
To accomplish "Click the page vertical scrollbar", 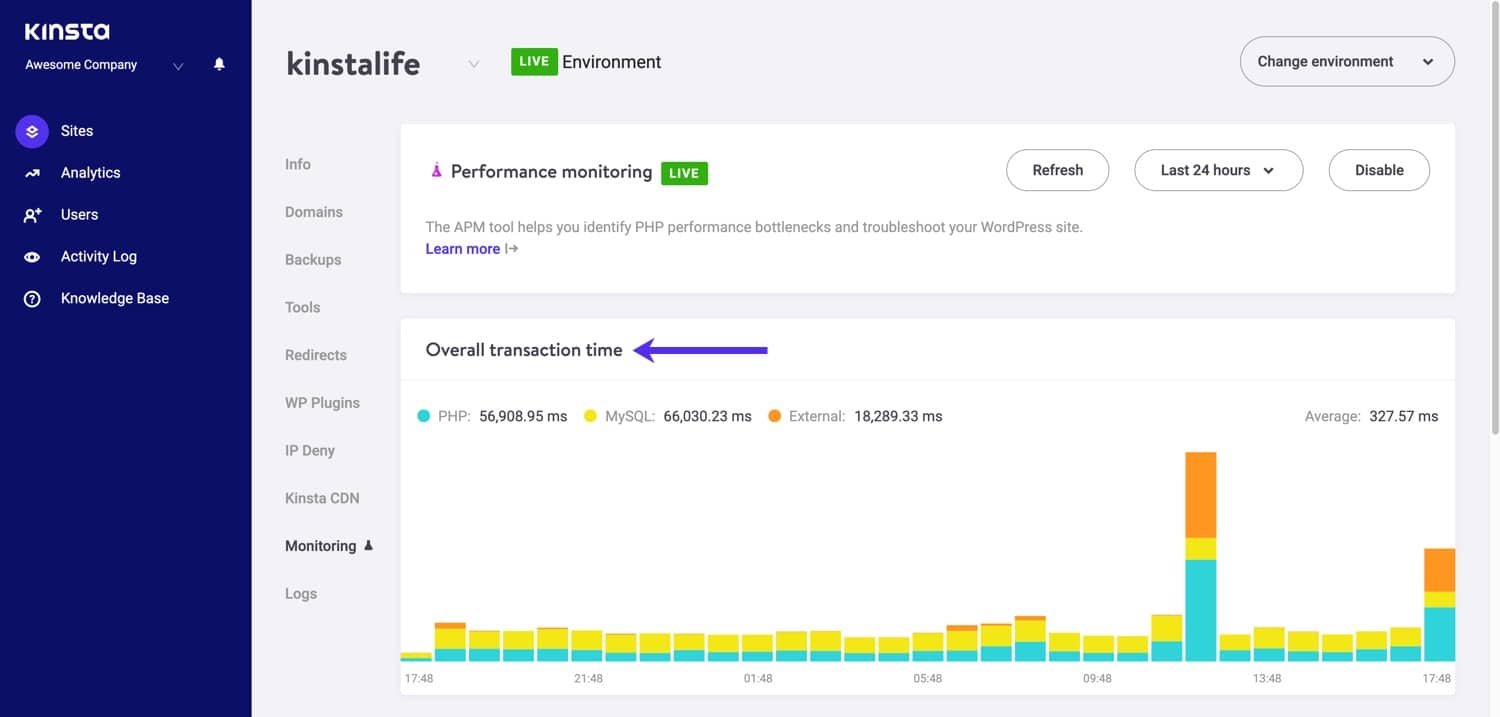I will point(1494,220).
